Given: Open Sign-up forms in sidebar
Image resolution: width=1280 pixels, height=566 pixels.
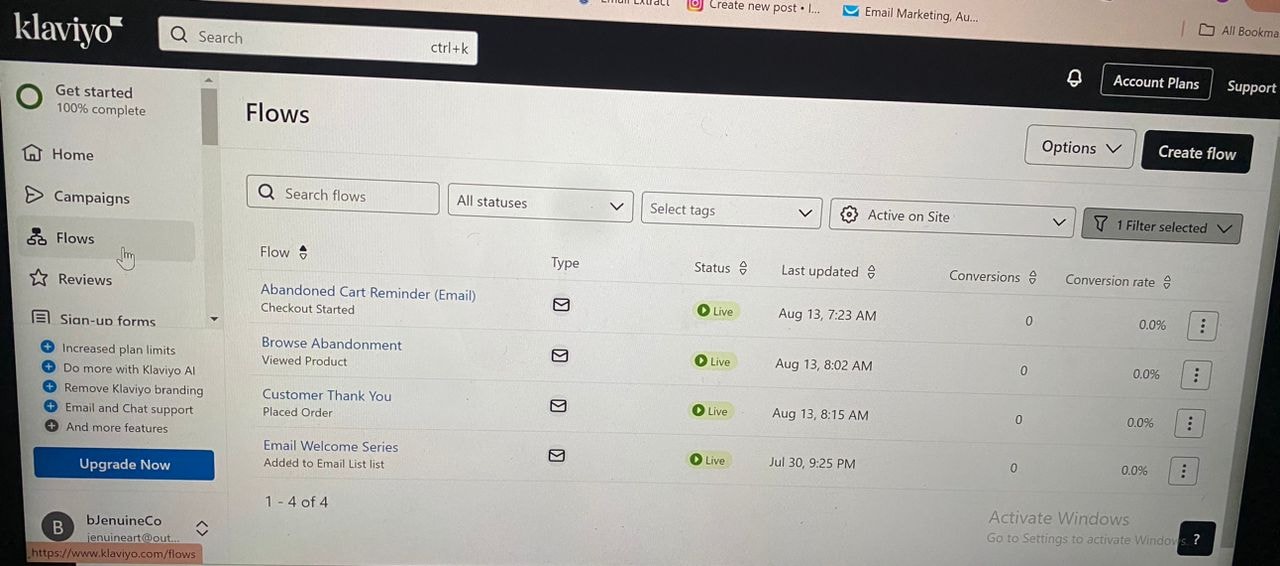Looking at the screenshot, I should [108, 320].
